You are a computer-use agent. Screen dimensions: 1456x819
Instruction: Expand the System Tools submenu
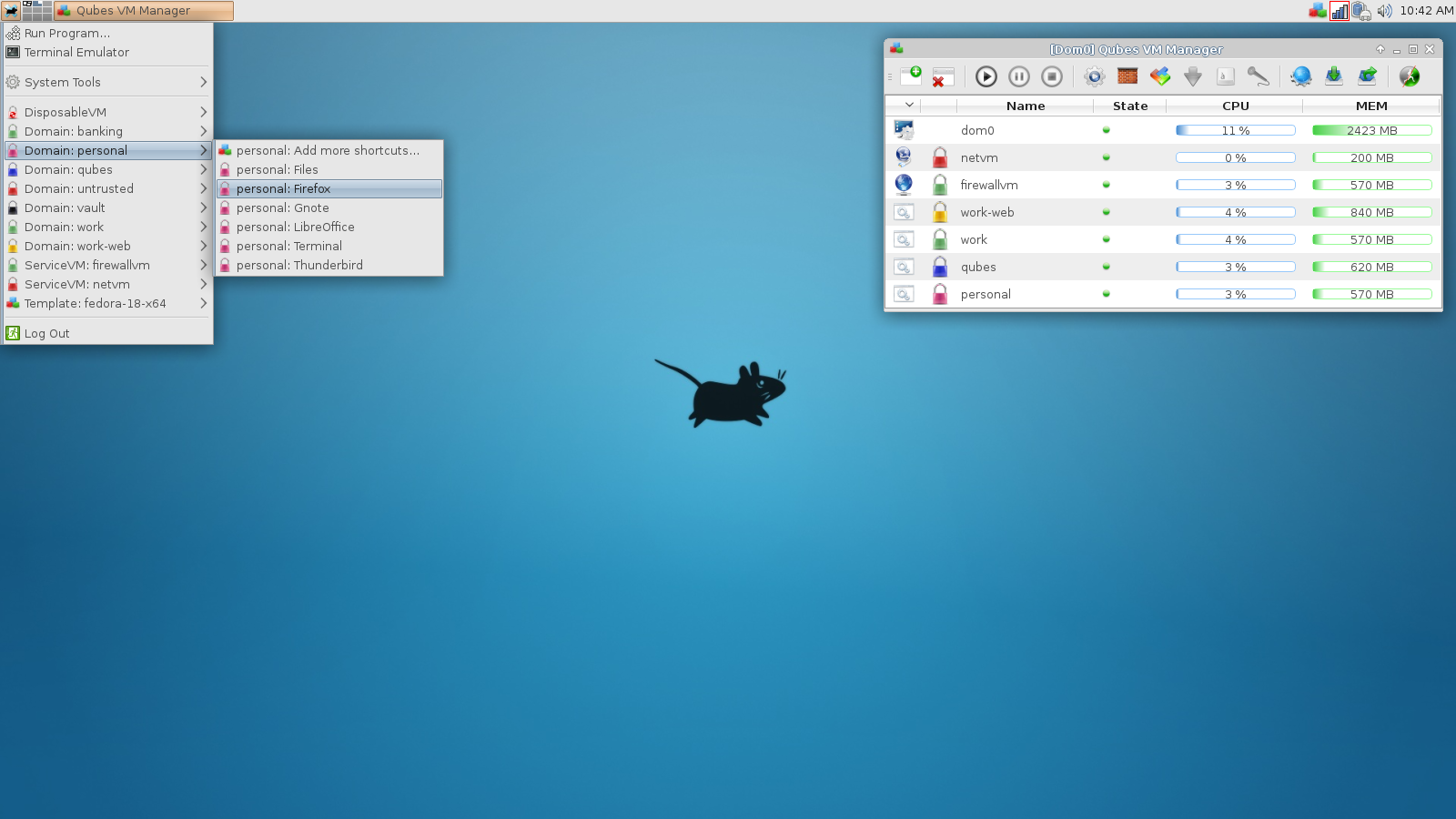tap(107, 82)
